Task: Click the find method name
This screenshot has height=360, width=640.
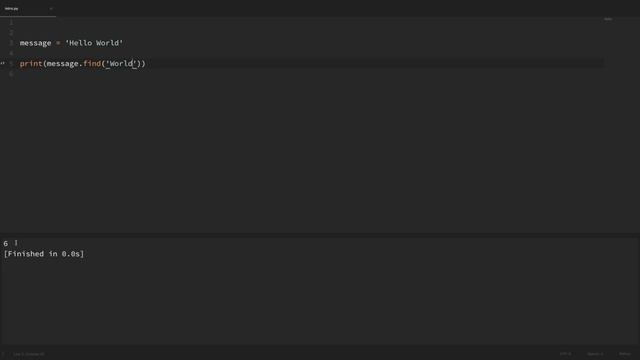Action: (x=92, y=64)
